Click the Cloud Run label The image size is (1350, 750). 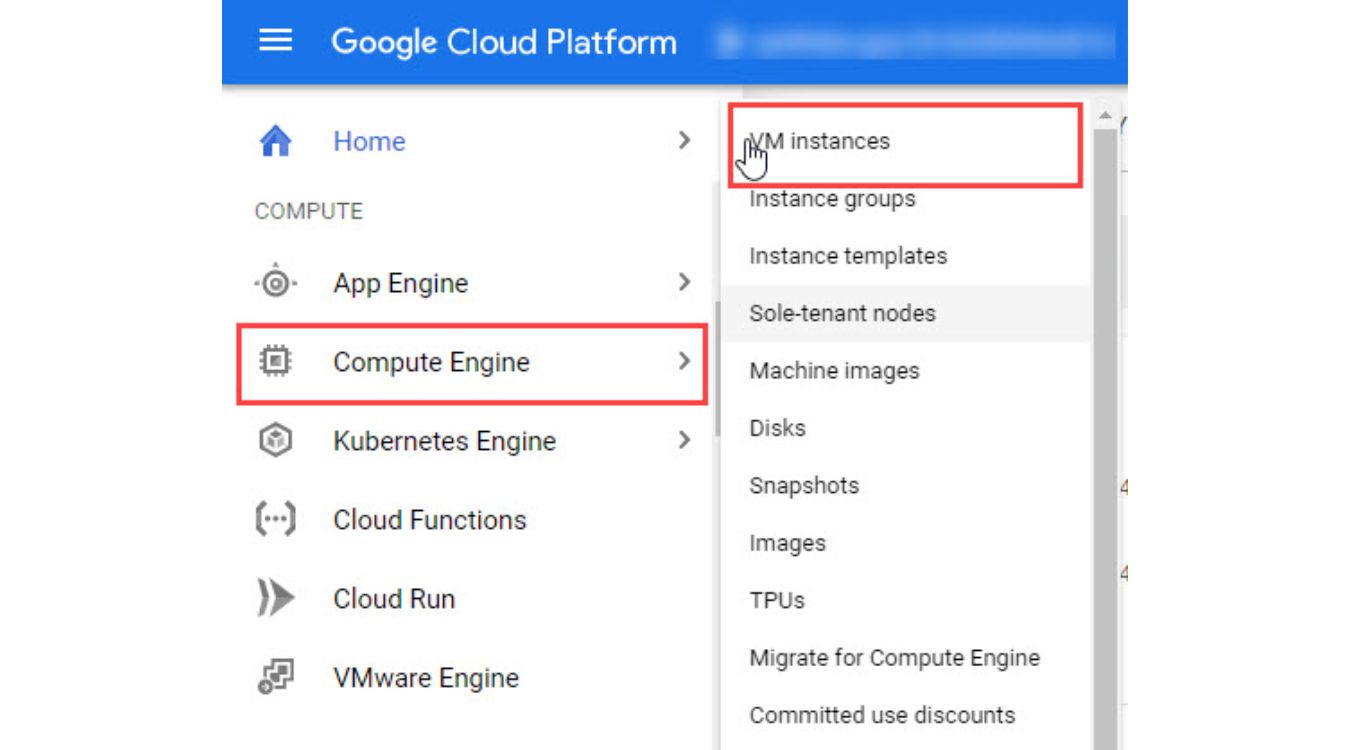[x=394, y=599]
